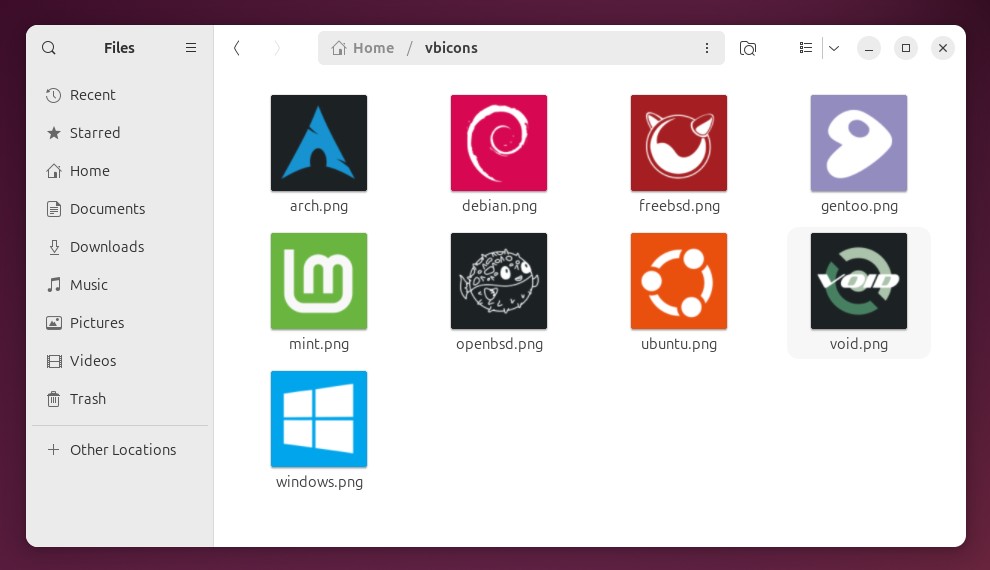Click the Home breadcrumb in path bar

[362, 48]
